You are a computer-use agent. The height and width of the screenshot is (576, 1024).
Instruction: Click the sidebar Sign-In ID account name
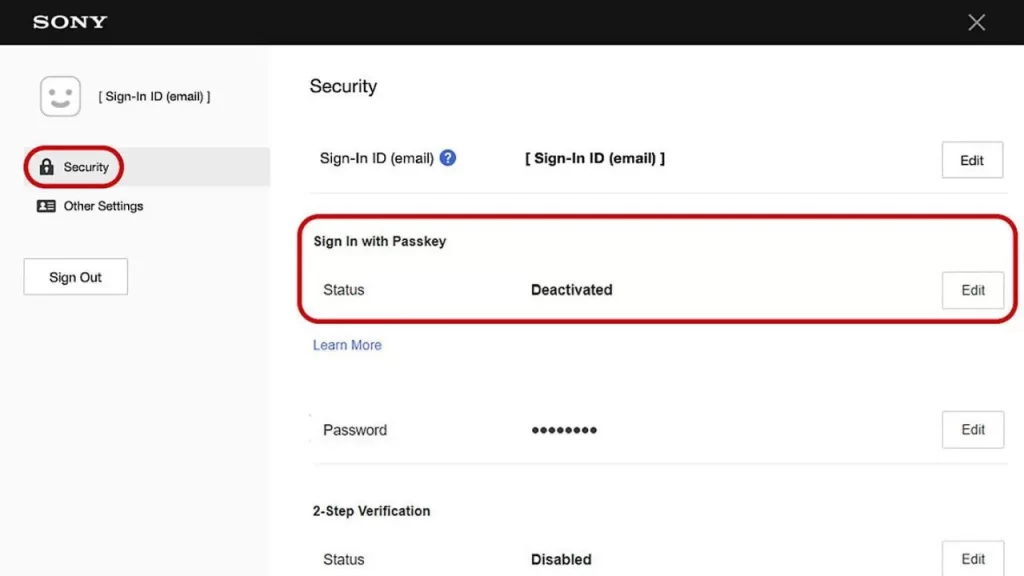pos(154,97)
